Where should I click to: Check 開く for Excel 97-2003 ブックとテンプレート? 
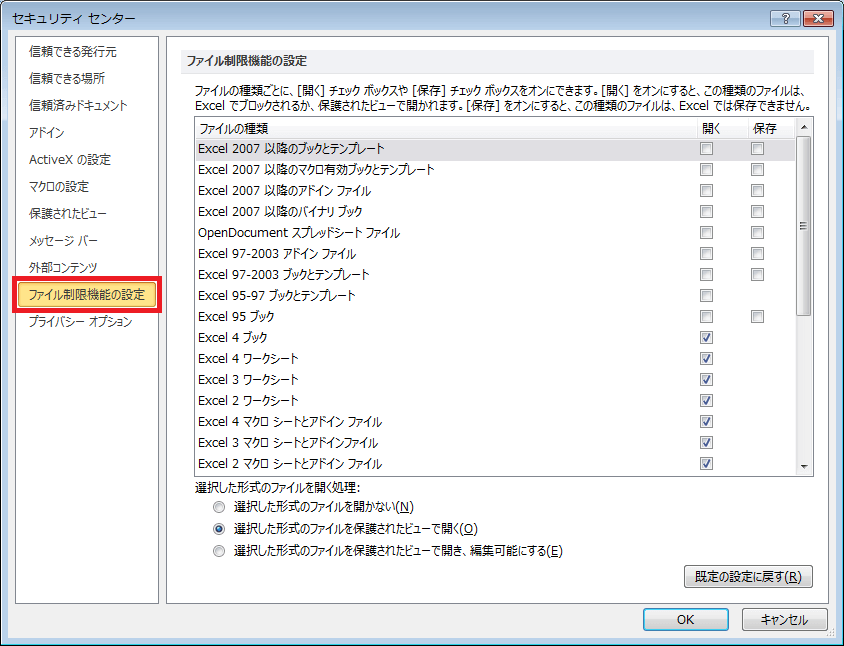[706, 275]
